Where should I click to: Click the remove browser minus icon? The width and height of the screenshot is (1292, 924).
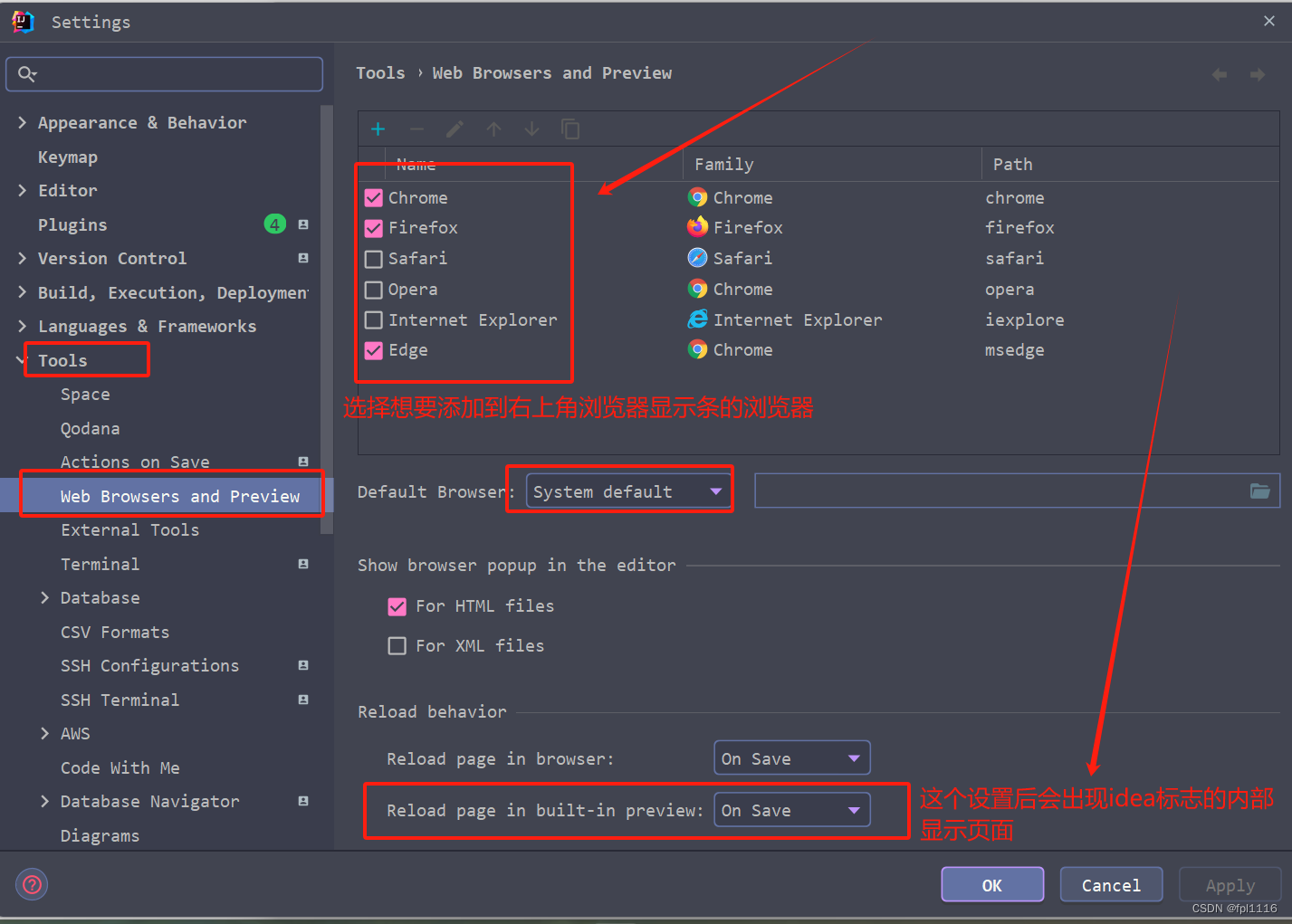pos(416,129)
